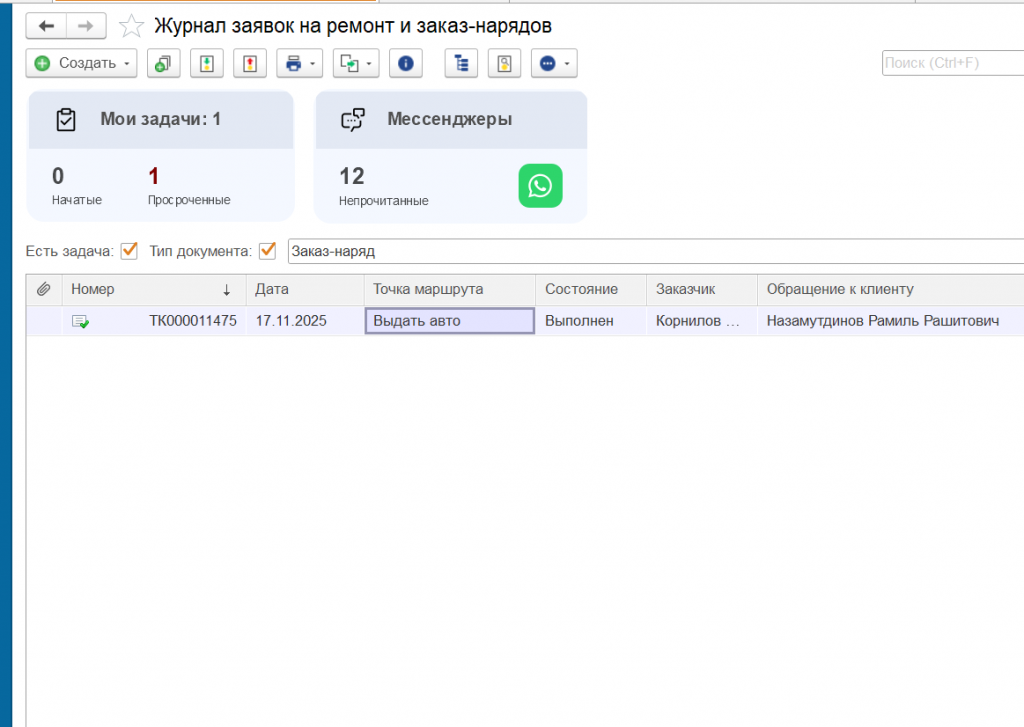Click the "Состояние" column header
Image resolution: width=1024 pixels, height=727 pixels.
[x=581, y=289]
